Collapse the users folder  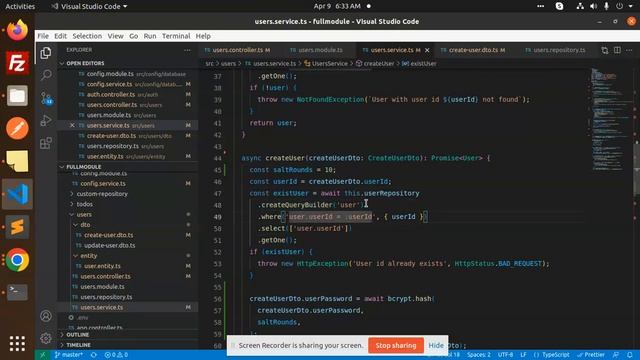[84, 214]
